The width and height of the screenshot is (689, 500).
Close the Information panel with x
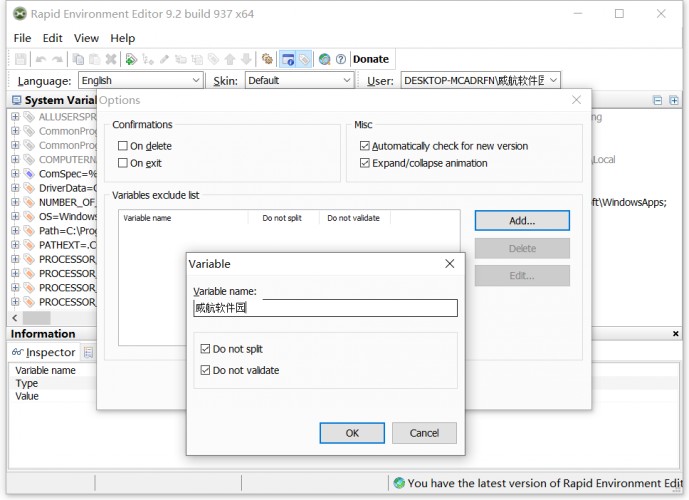click(x=676, y=334)
